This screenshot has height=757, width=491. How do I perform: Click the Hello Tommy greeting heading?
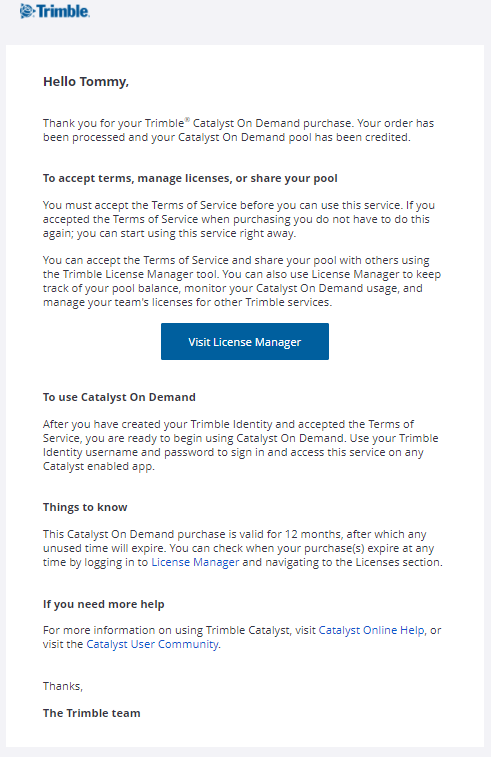(86, 82)
